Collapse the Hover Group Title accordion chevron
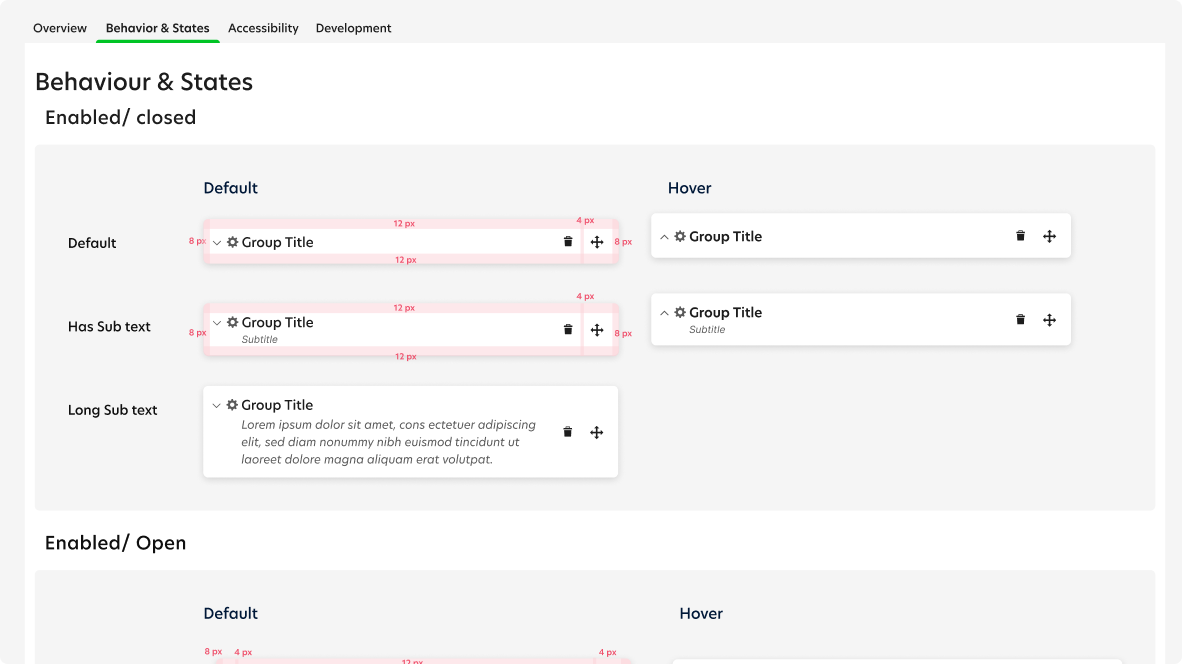 [663, 236]
